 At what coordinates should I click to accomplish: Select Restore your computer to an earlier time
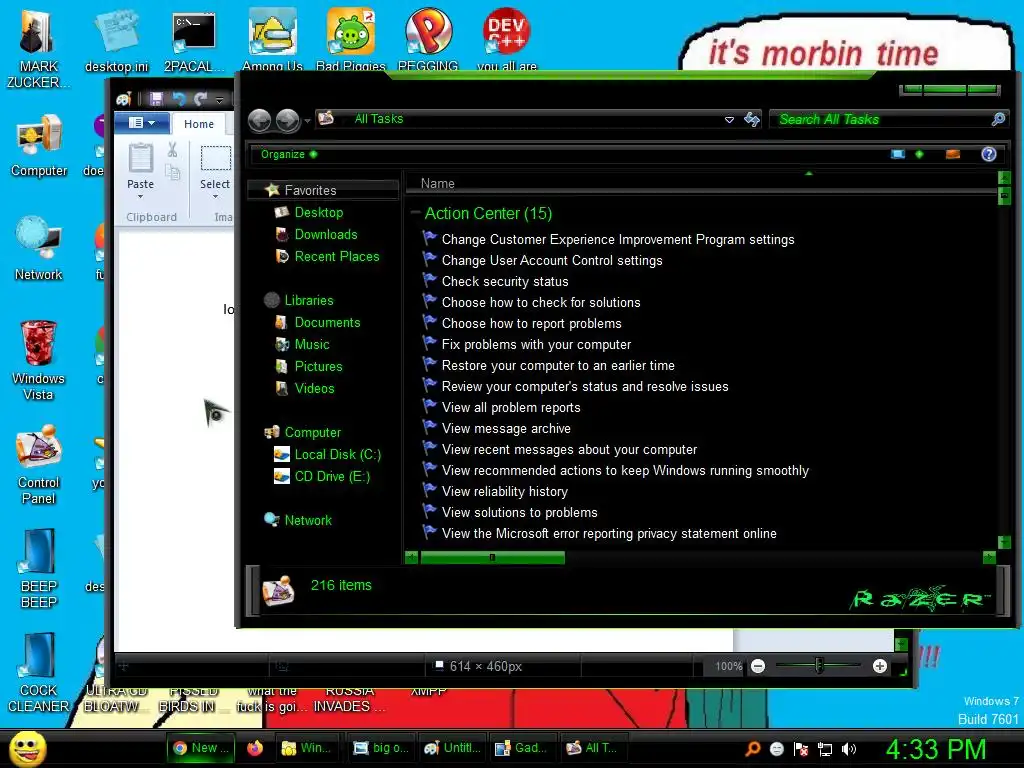[x=558, y=365]
